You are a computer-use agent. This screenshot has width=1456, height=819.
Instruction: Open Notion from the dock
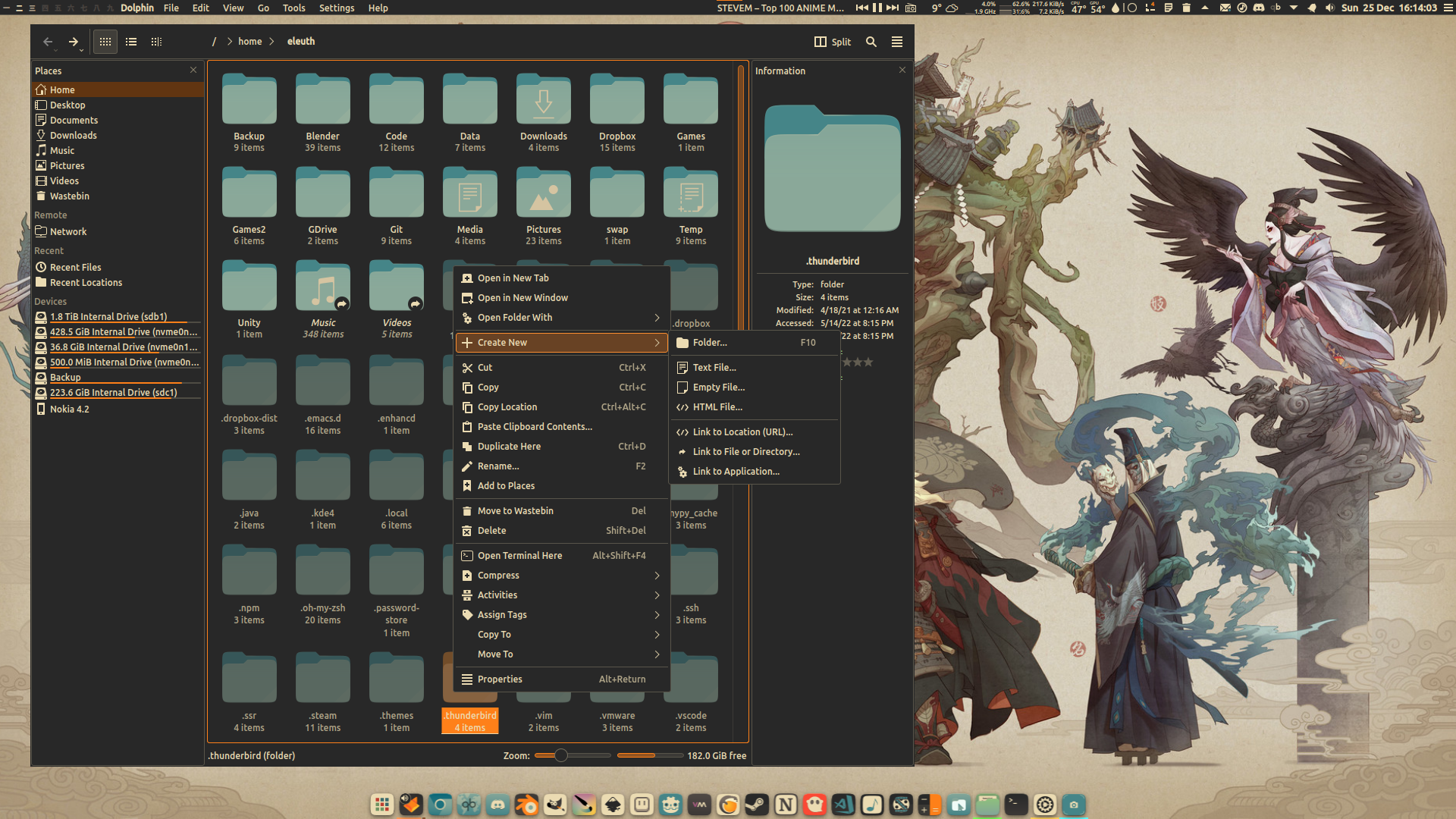click(786, 805)
